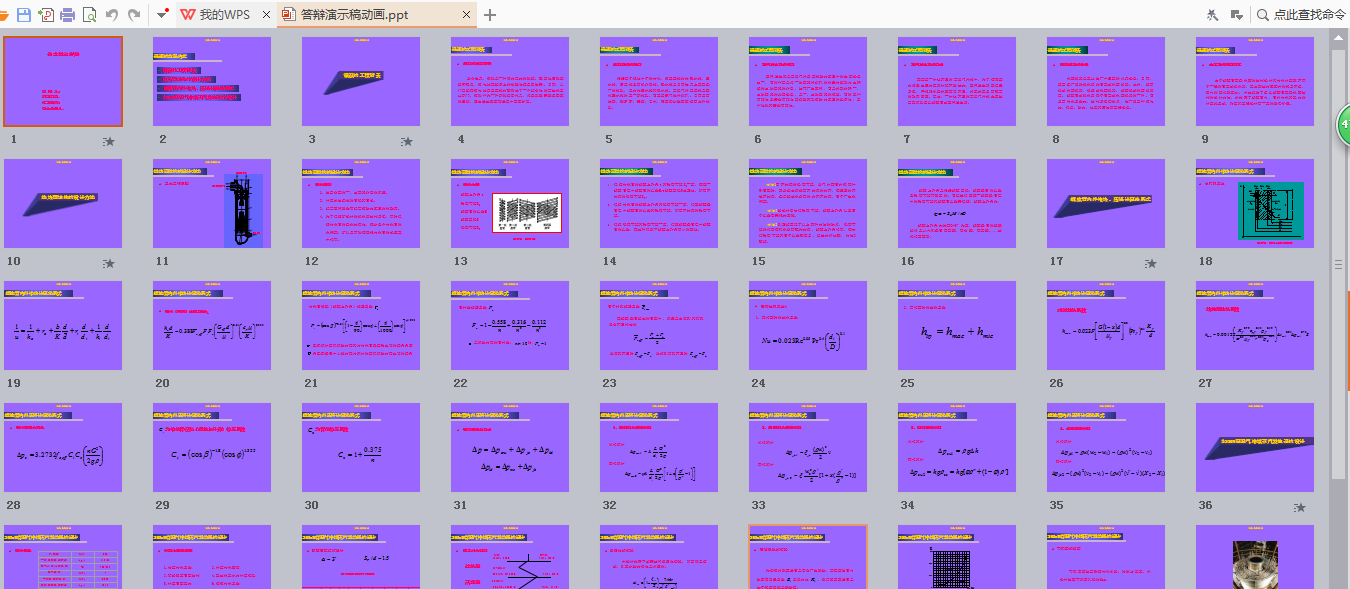Save the presentation with the floppy disk icon
Viewport: 1350px width, 589px height.
22,15
